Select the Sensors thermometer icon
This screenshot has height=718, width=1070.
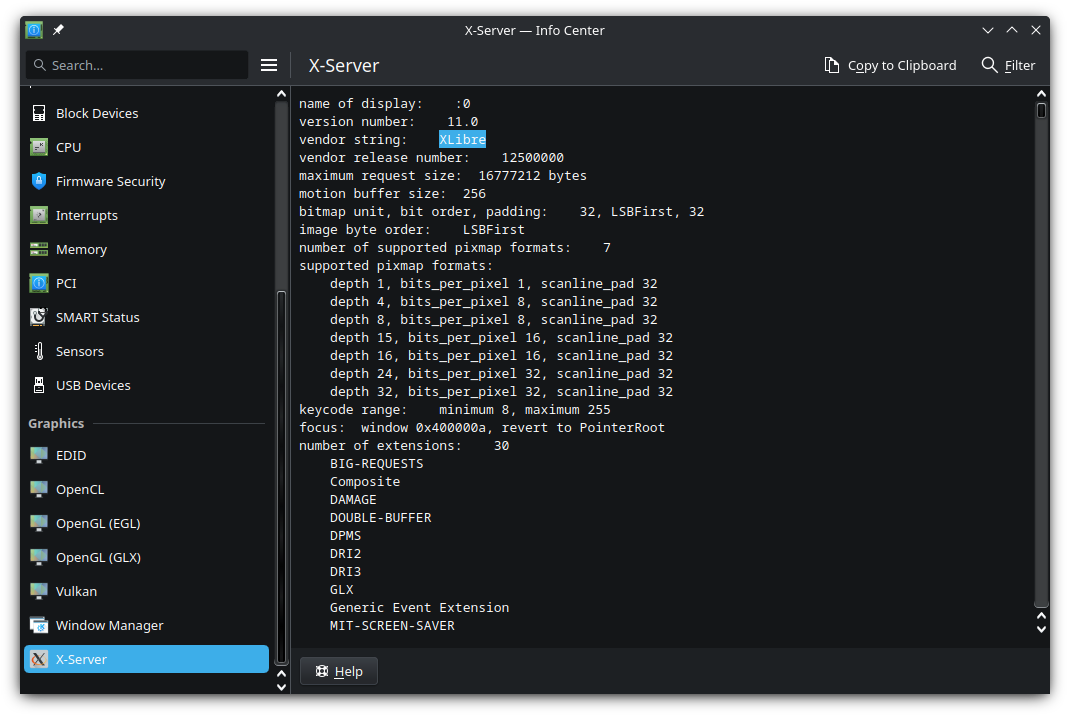39,351
